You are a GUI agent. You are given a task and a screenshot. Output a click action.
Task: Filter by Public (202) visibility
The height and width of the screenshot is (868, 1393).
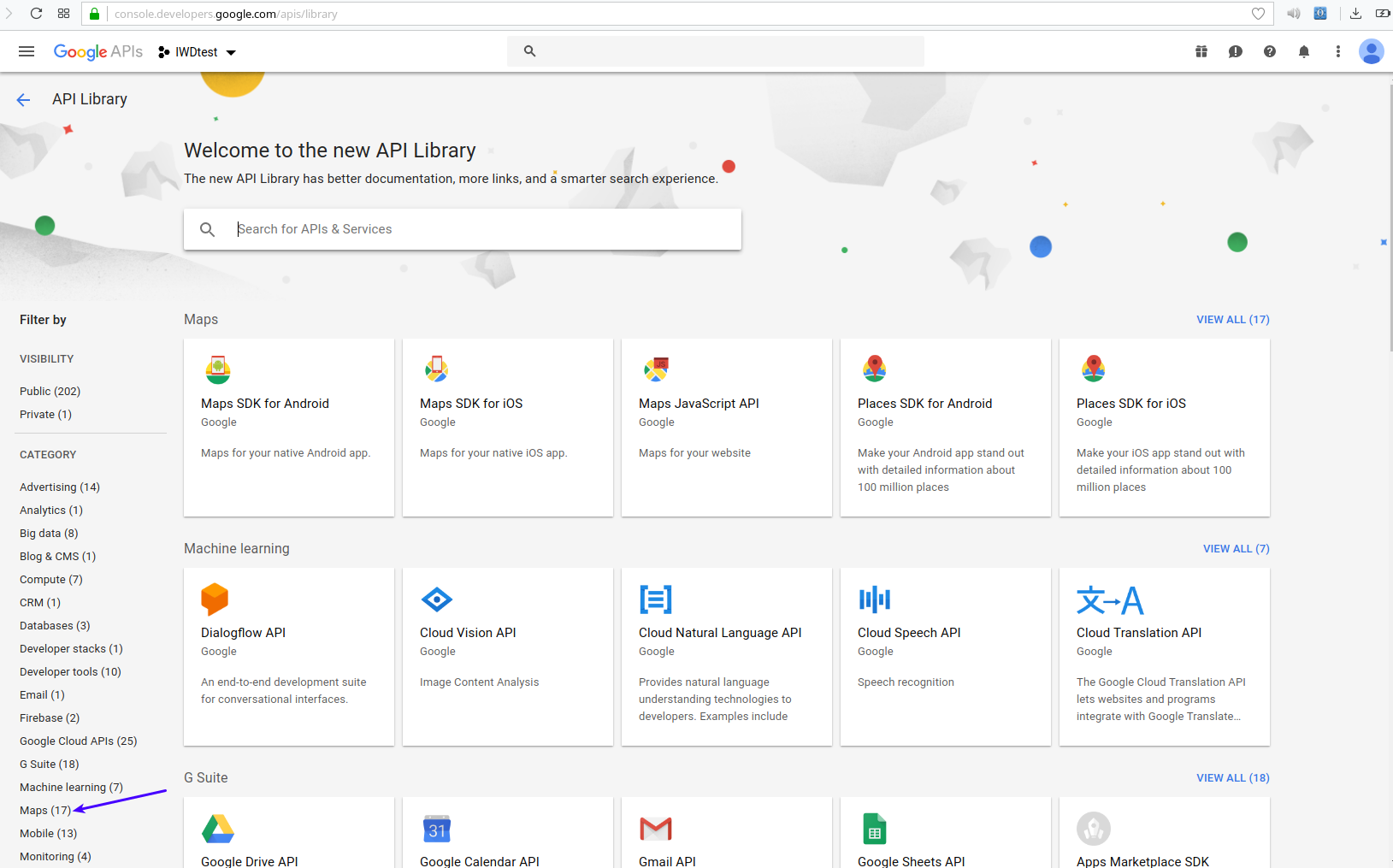(x=50, y=391)
